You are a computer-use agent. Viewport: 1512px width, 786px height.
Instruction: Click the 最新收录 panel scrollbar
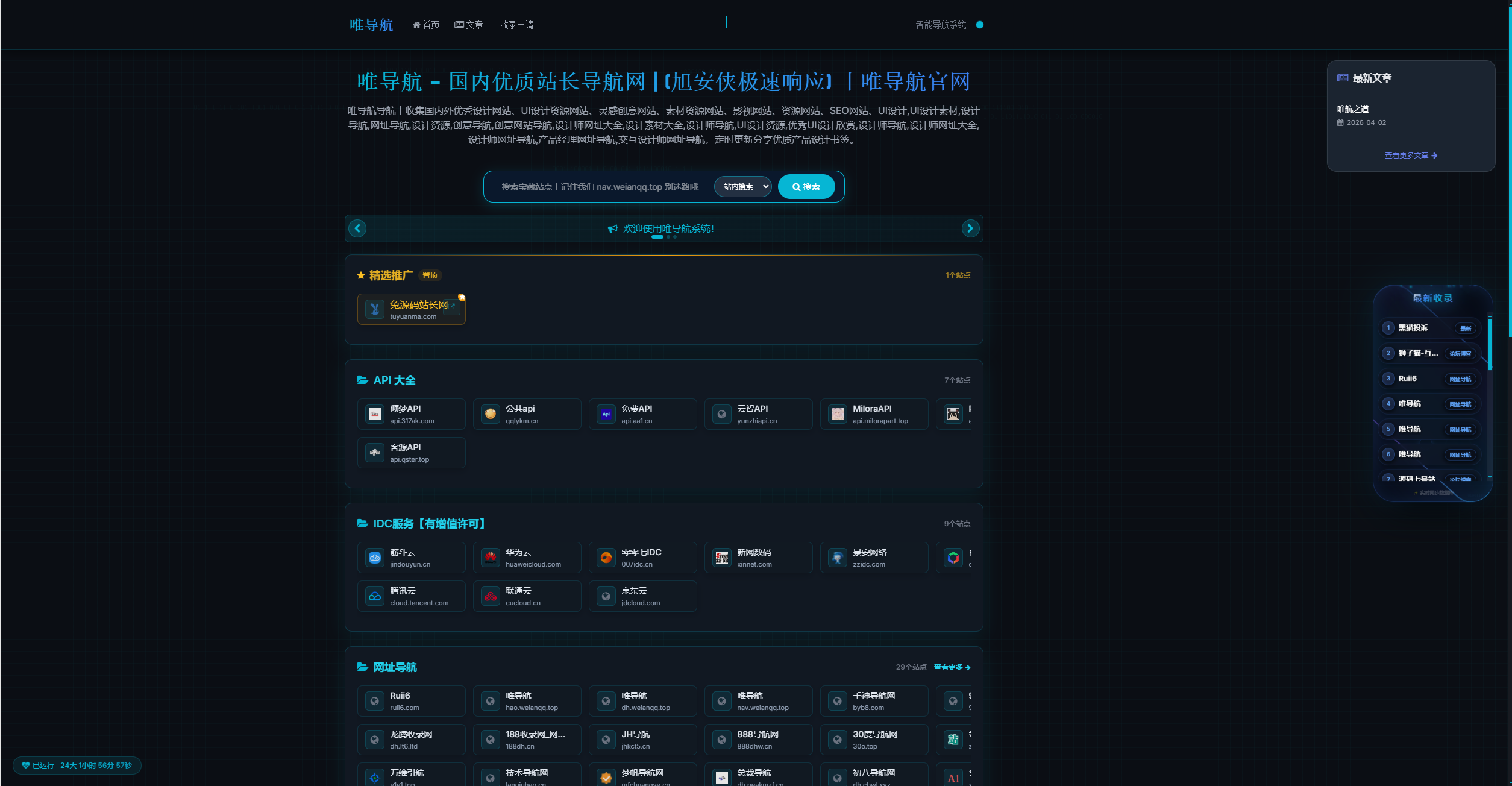click(1490, 344)
